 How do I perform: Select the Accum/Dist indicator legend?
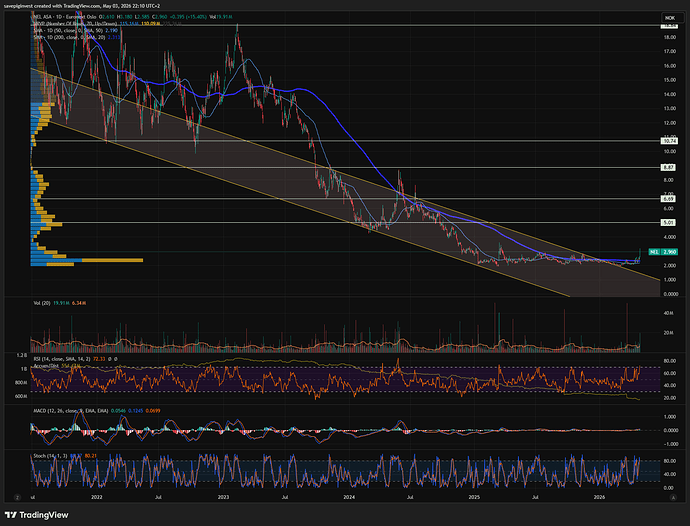click(48, 366)
